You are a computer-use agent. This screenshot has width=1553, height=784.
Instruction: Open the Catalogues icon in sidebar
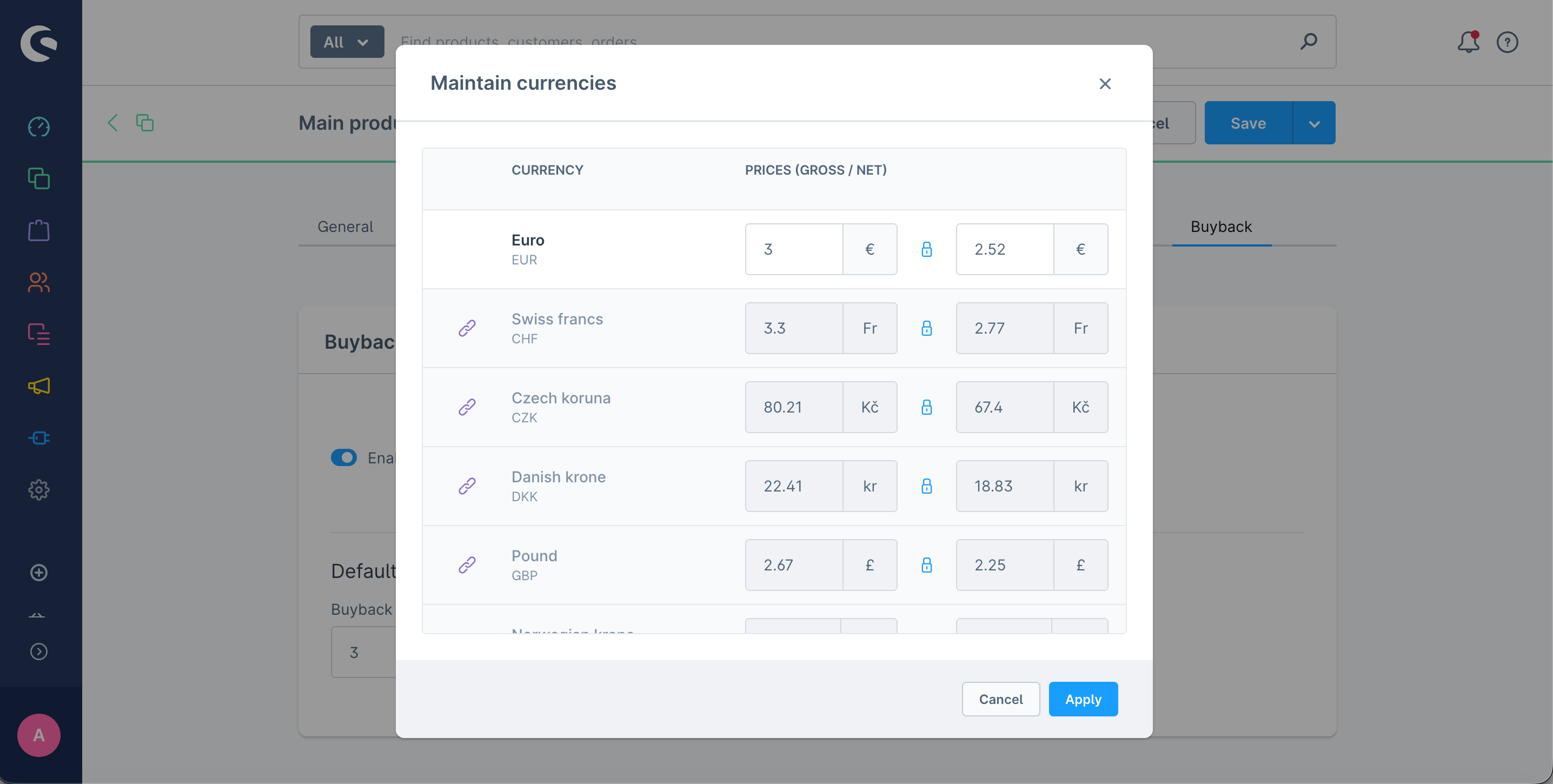(39, 178)
